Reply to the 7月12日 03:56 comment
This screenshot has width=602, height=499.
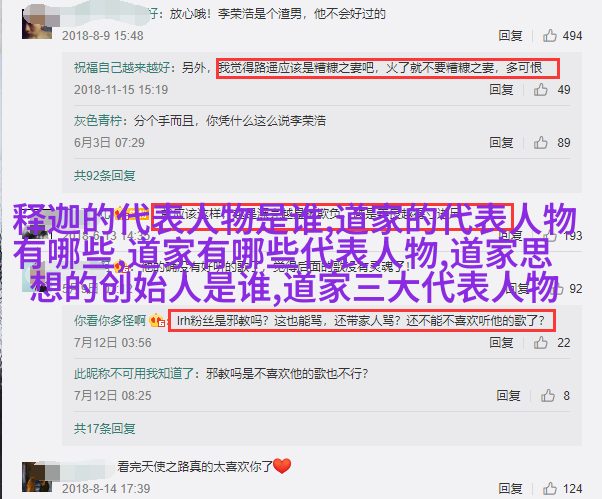tap(501, 342)
